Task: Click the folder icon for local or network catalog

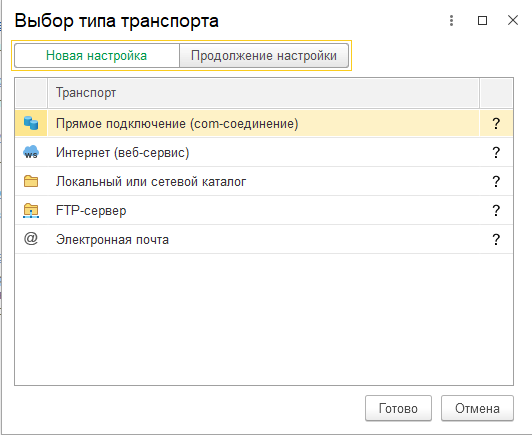Action: click(31, 181)
